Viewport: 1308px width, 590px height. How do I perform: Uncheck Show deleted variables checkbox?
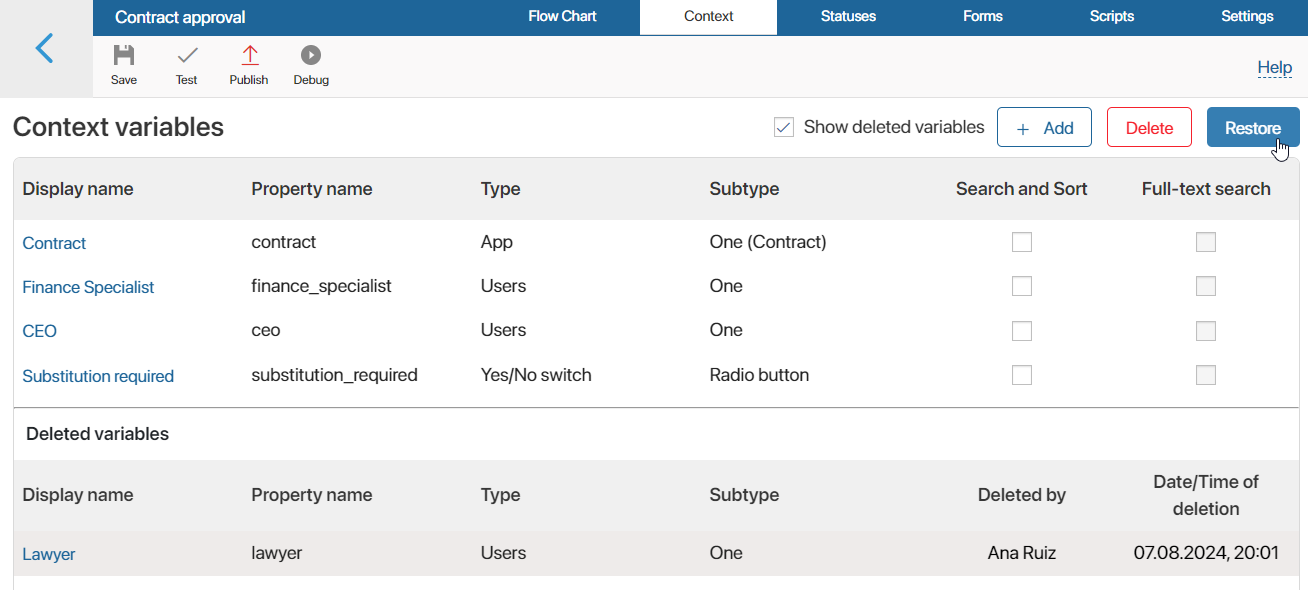[x=784, y=127]
